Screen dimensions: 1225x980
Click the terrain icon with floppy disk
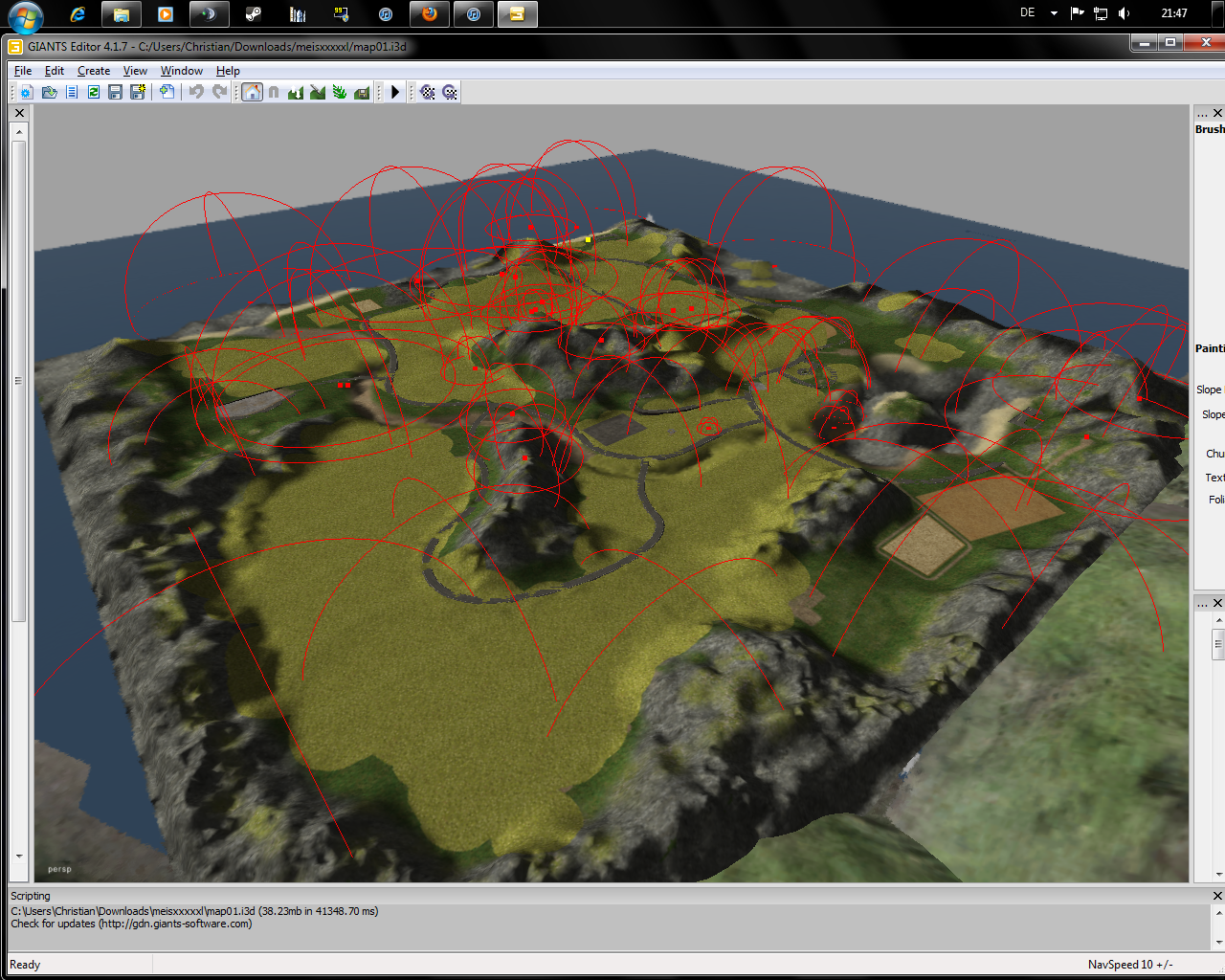tap(362, 92)
